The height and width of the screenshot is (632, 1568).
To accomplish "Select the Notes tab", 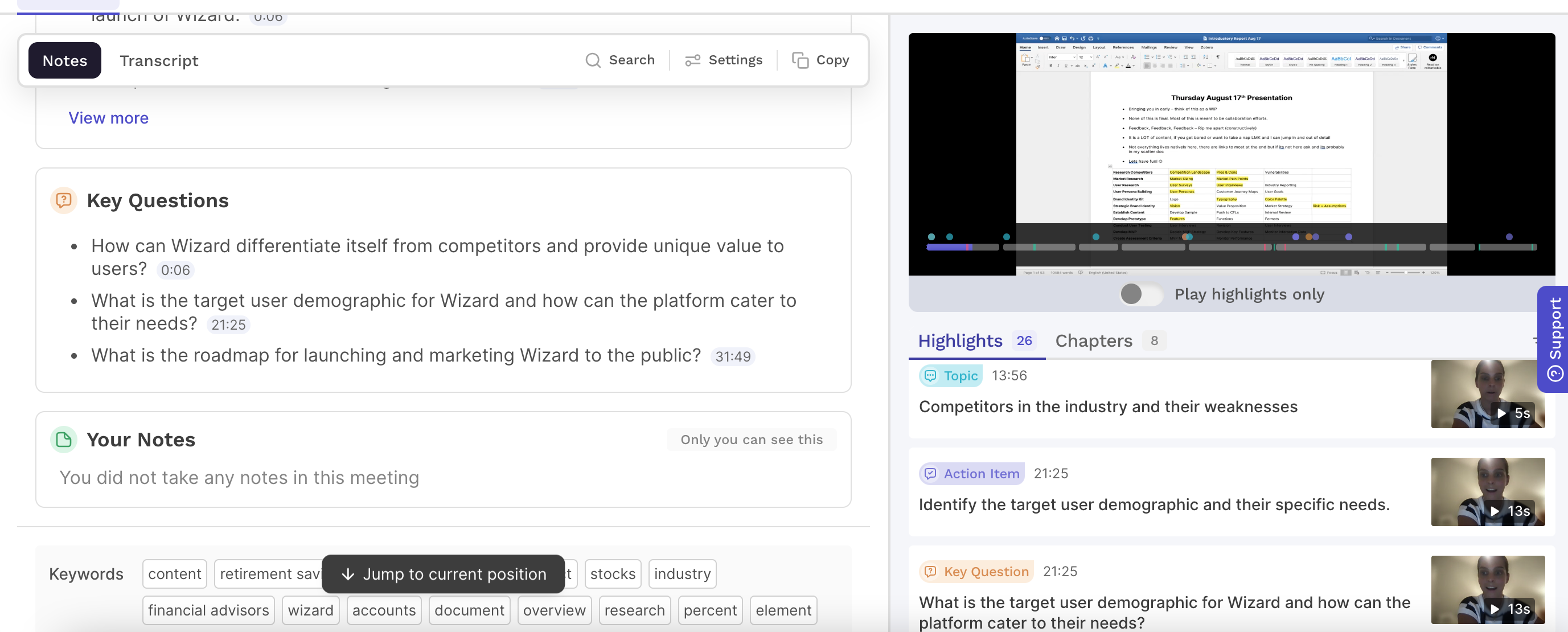I will (x=64, y=61).
